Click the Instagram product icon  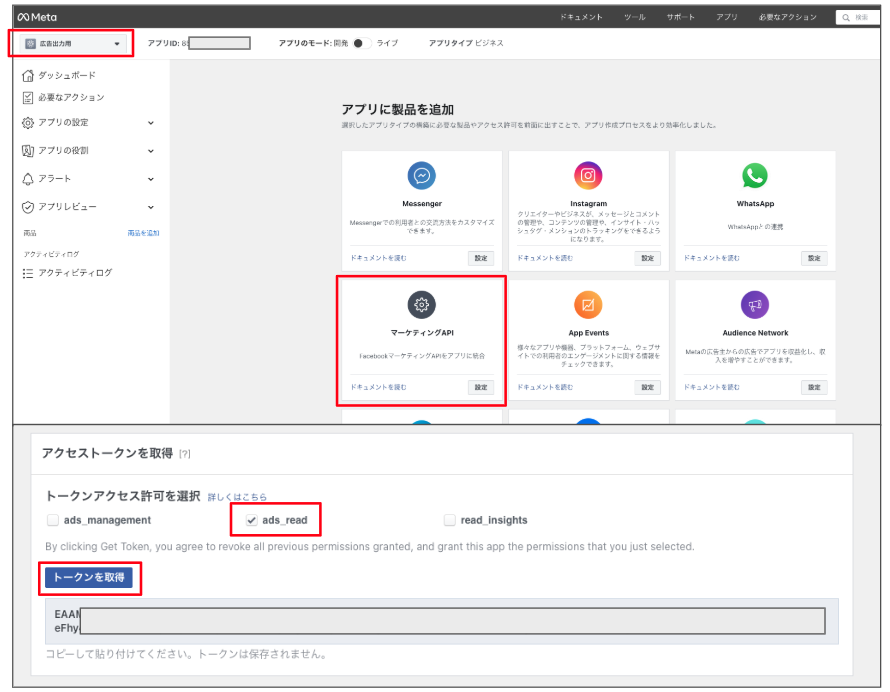point(588,176)
